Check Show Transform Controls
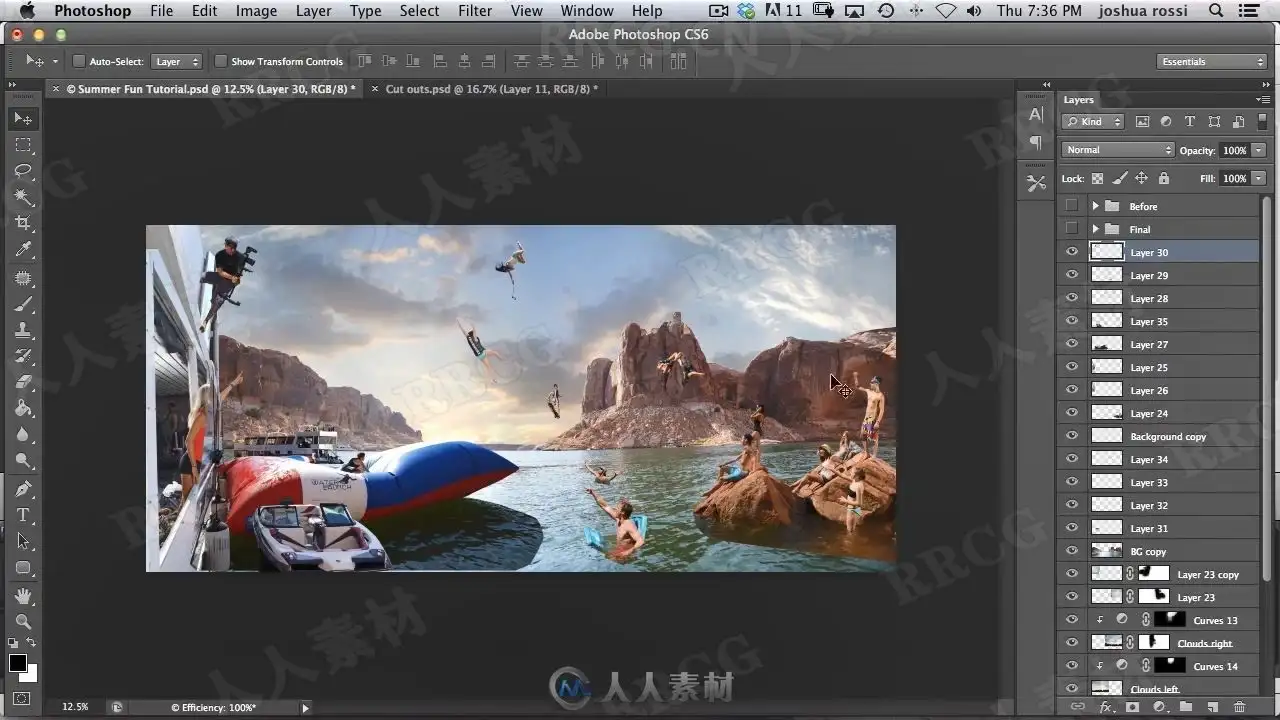 tap(221, 61)
